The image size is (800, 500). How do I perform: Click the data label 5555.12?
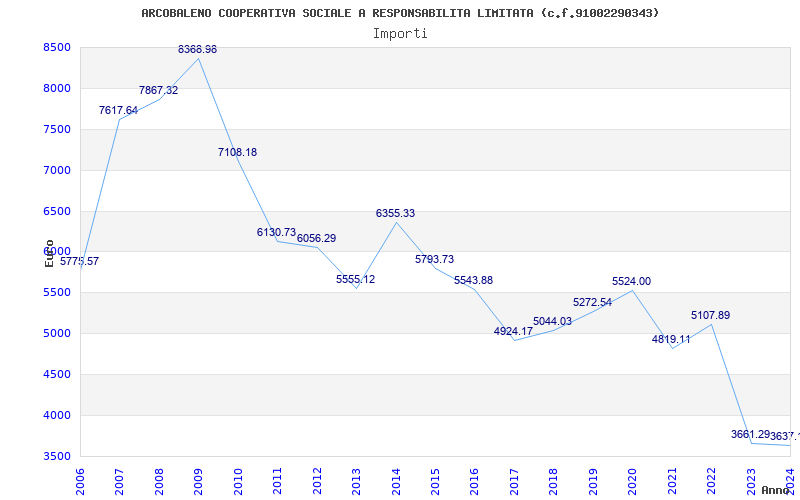point(356,279)
